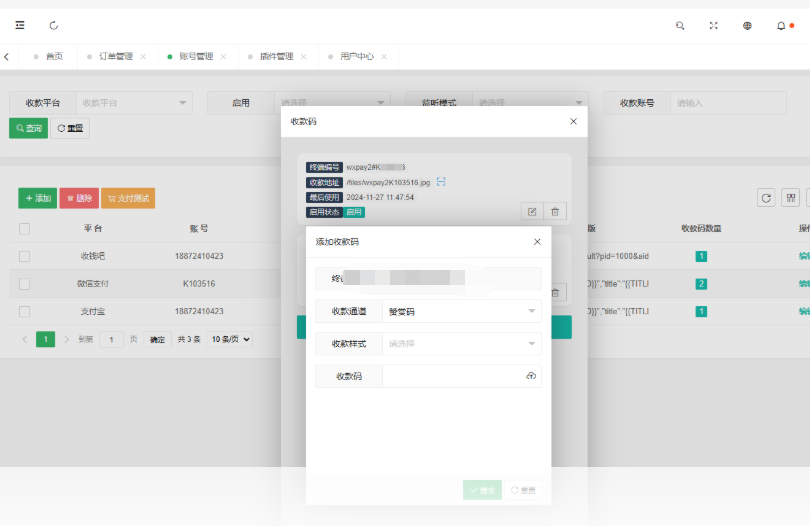810x526 pixels.
Task: Switch to the 订单管理 tab
Action: (x=116, y=56)
